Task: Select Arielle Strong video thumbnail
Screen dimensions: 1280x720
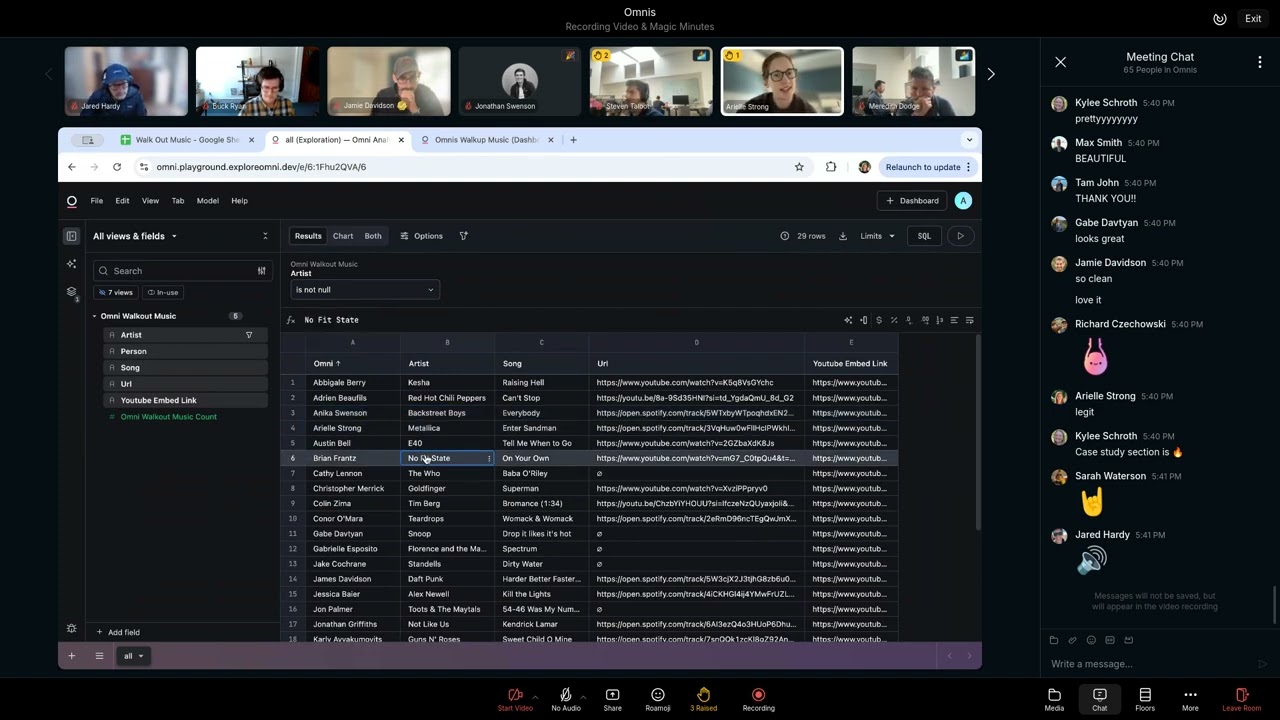Action: click(782, 81)
